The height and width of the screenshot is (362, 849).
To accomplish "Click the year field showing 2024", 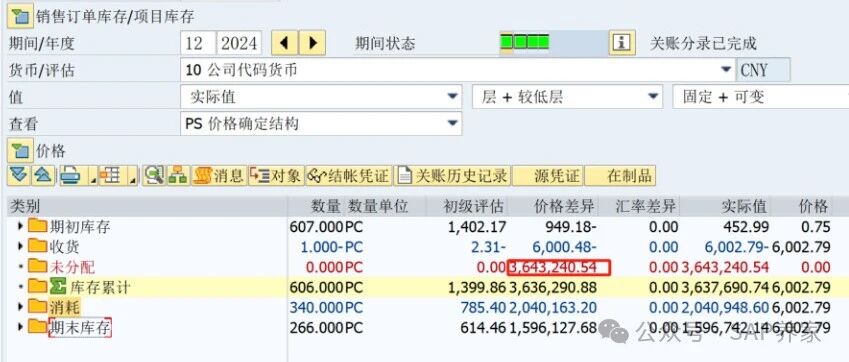I will click(x=239, y=43).
